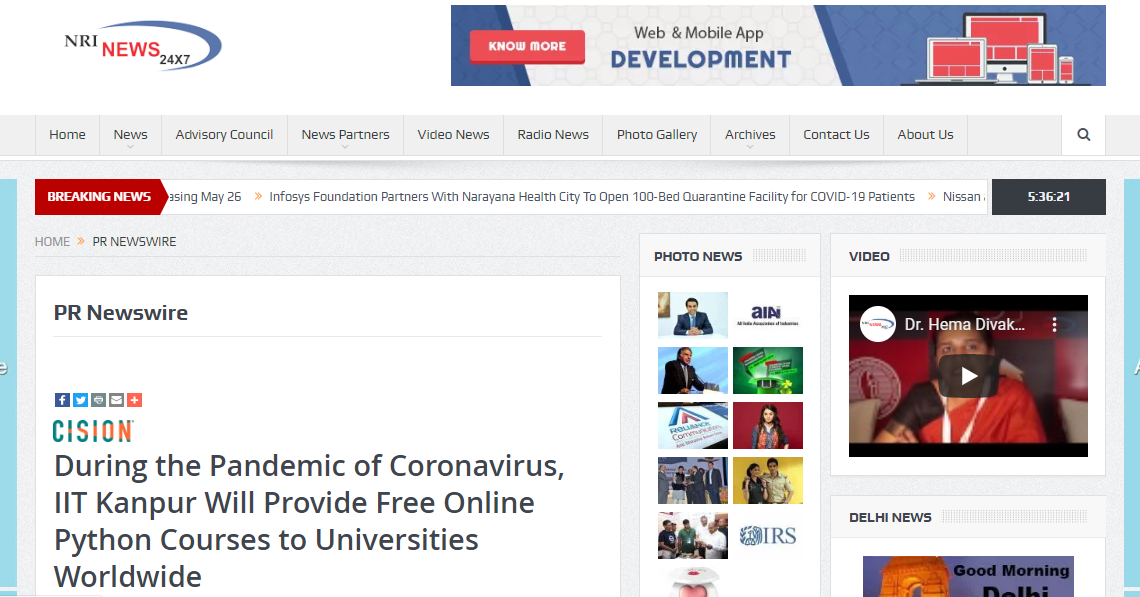Click the PR NEWSWIRE breadcrumb
Viewport: 1140px width, 597px height.
coord(135,241)
